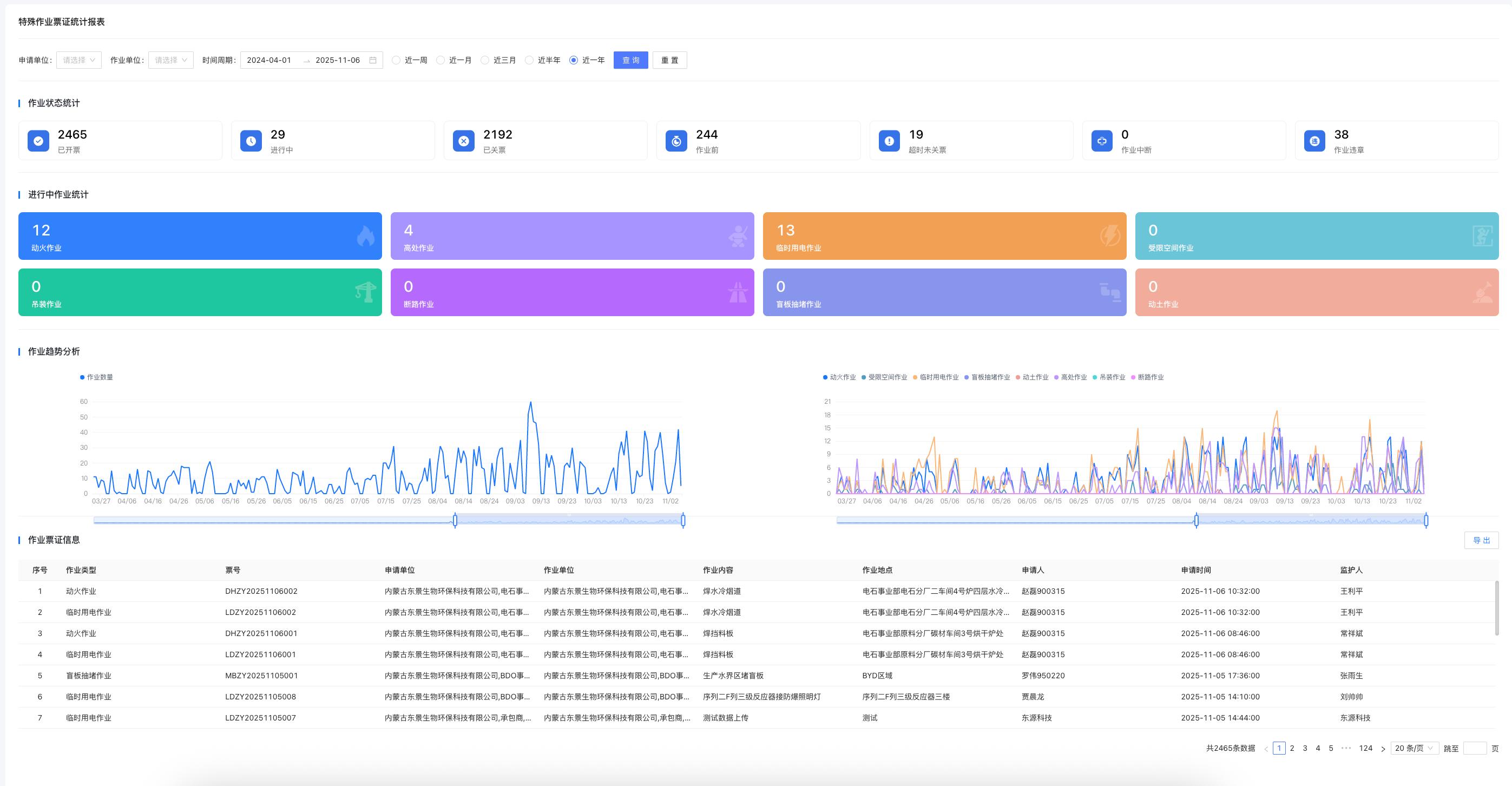This screenshot has width=1512, height=786.
Task: Click the lightning icon on 临时用电作业 card
Action: tap(1110, 236)
